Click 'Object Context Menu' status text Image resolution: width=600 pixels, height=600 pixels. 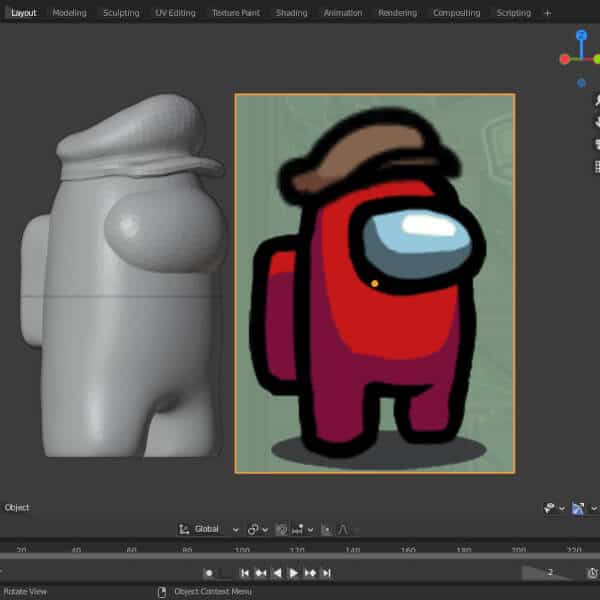[x=213, y=592]
